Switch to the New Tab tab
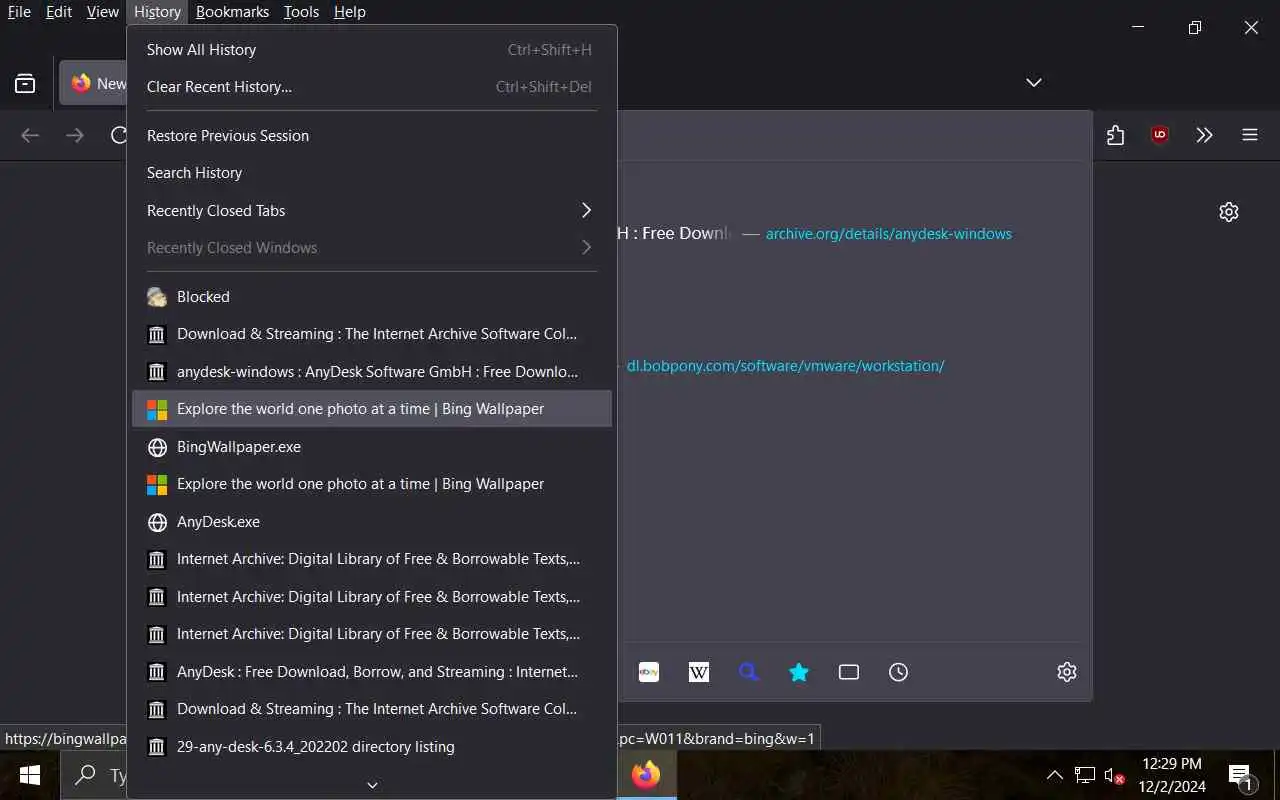This screenshot has width=1280, height=800. (95, 83)
